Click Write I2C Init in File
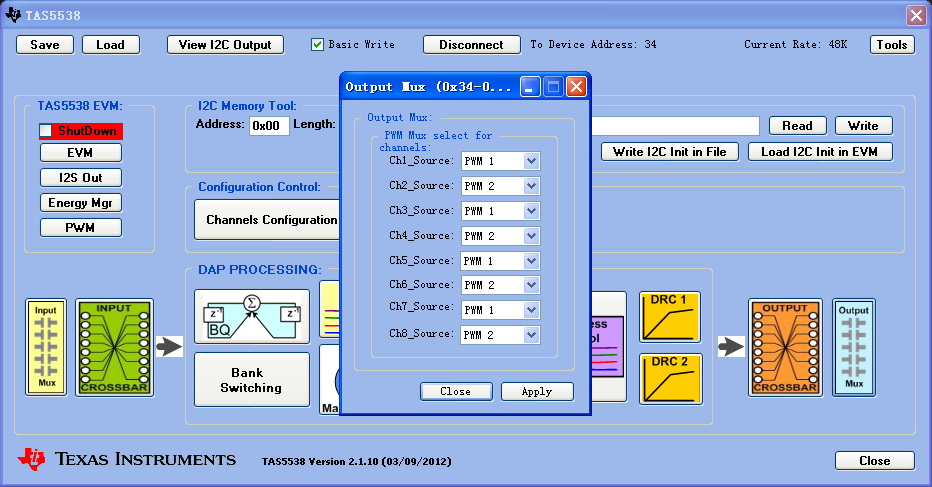This screenshot has width=932, height=487. (x=670, y=152)
